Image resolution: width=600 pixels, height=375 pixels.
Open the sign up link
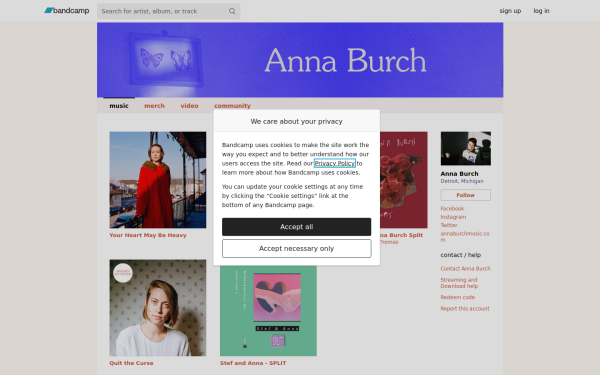(x=510, y=11)
